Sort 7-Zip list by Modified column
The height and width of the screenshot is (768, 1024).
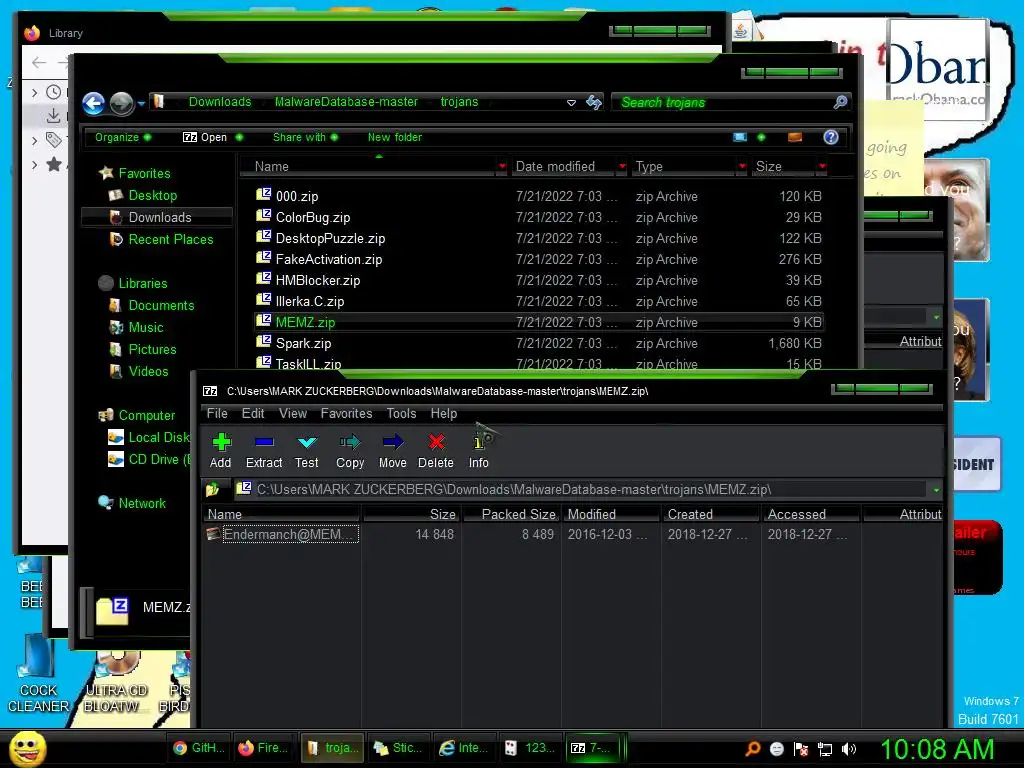[611, 514]
